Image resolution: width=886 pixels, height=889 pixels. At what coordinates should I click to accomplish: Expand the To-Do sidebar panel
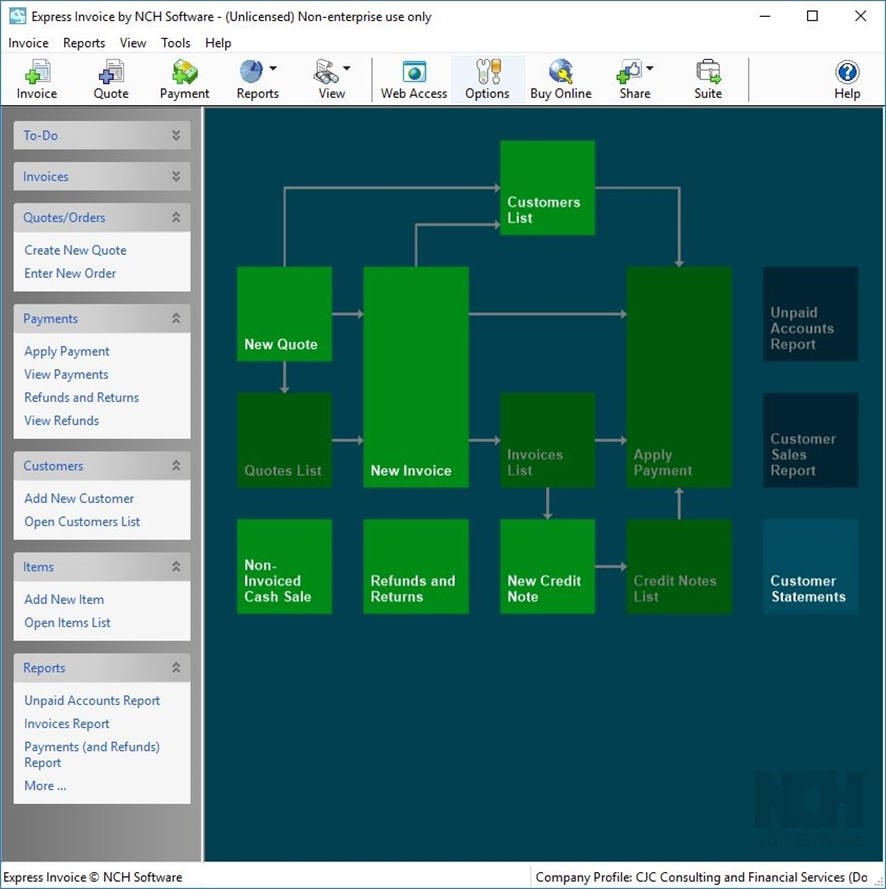pyautogui.click(x=176, y=136)
